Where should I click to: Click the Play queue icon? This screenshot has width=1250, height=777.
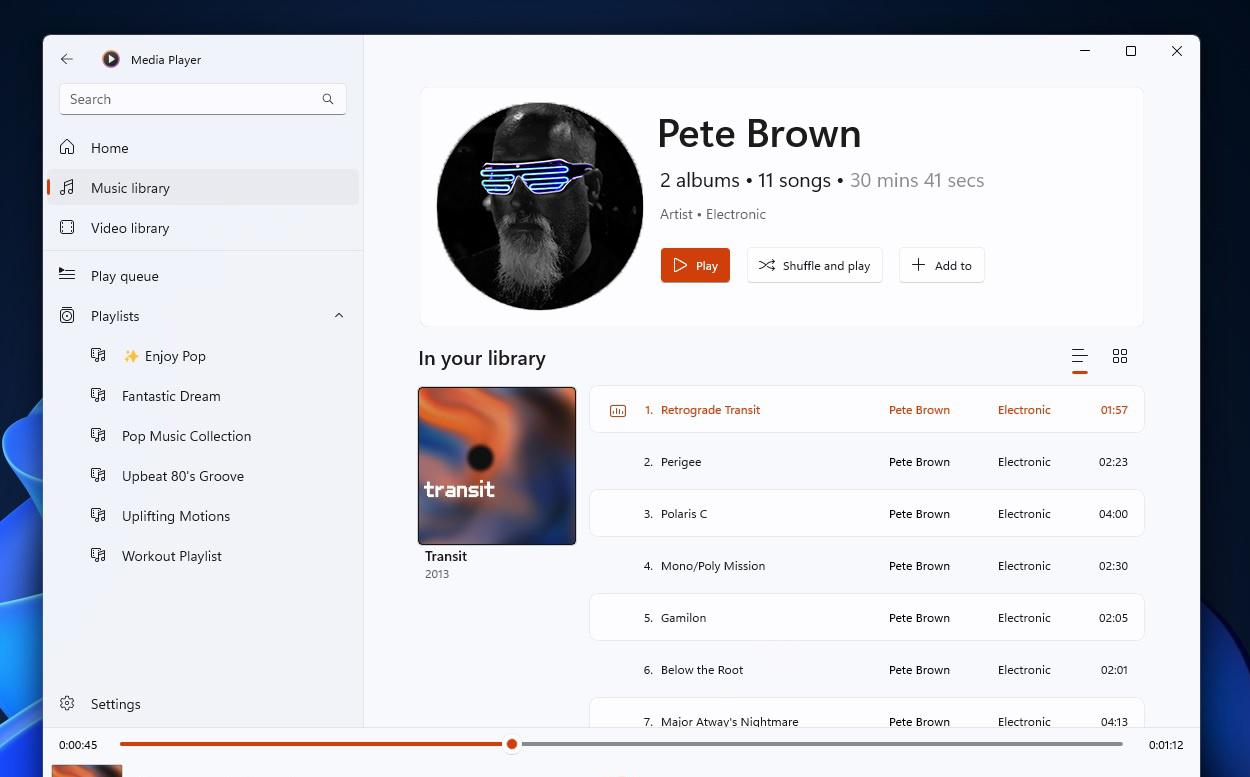67,273
